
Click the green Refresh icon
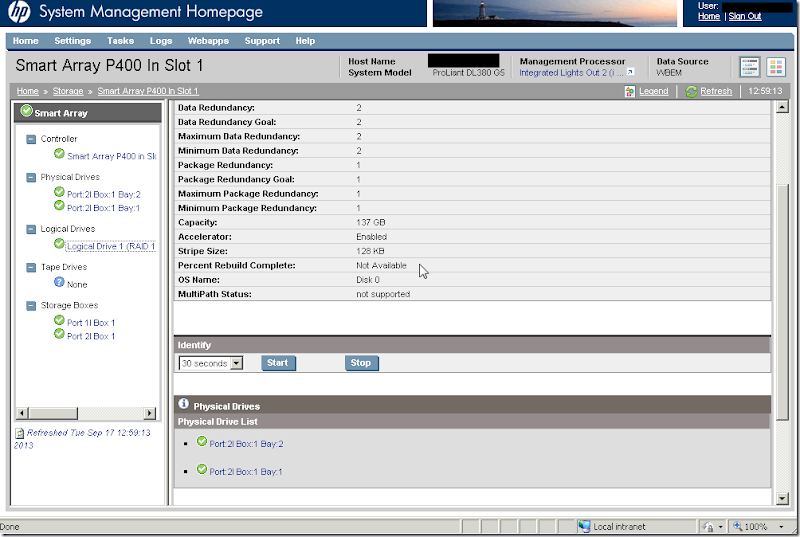[691, 91]
